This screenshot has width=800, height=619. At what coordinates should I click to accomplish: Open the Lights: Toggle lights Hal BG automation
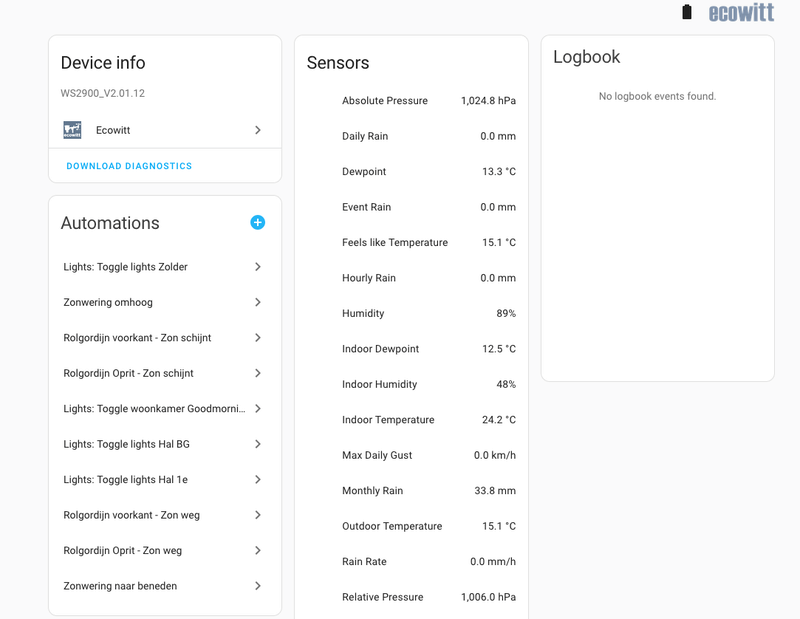[126, 444]
